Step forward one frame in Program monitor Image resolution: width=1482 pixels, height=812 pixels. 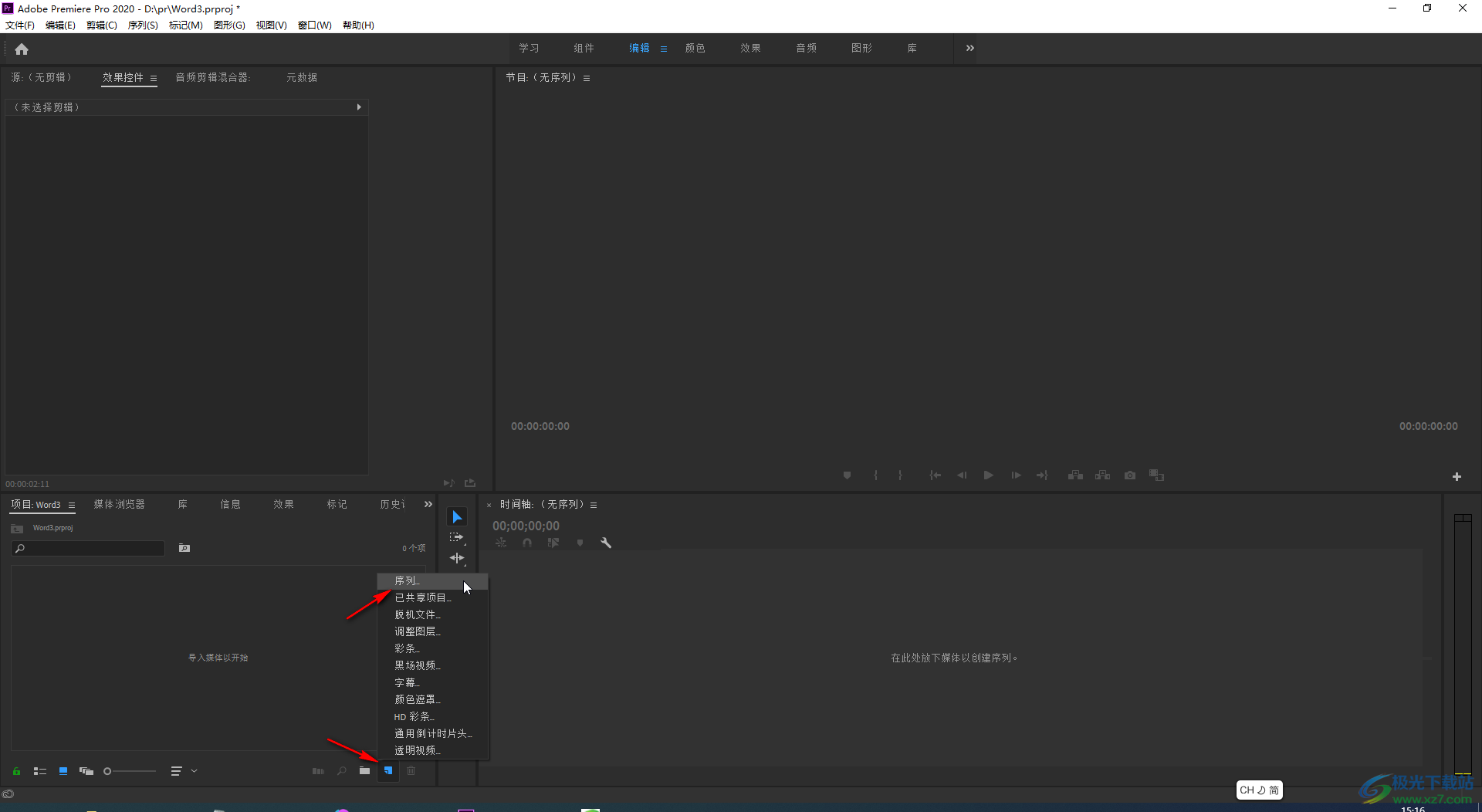pyautogui.click(x=1016, y=475)
